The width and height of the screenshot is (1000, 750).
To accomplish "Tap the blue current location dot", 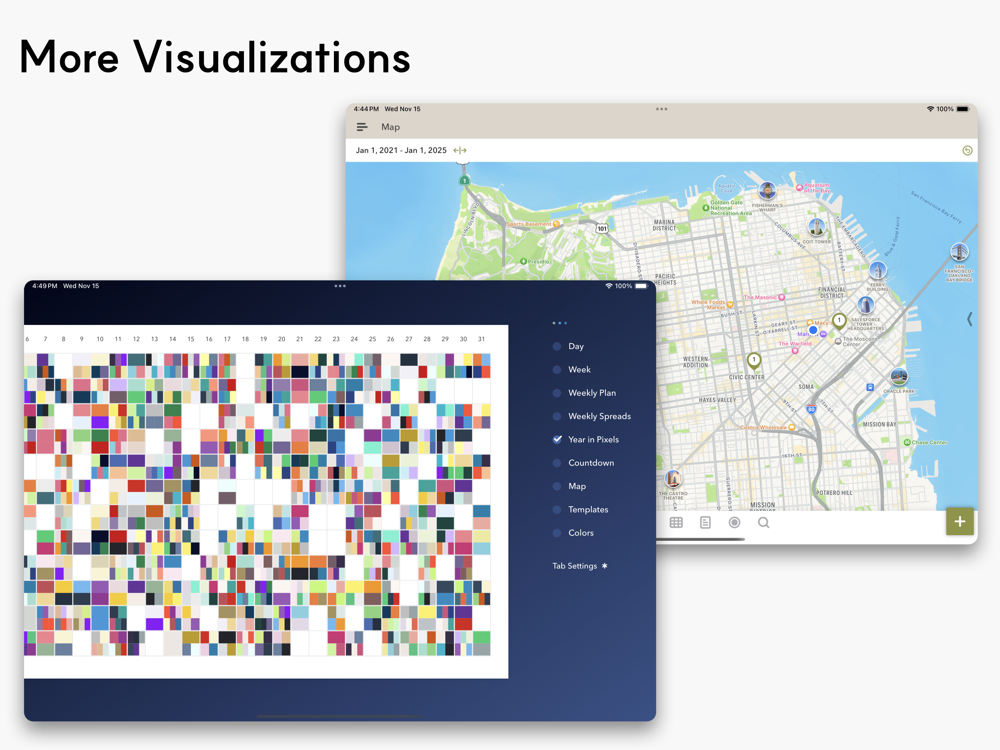I will tap(813, 330).
